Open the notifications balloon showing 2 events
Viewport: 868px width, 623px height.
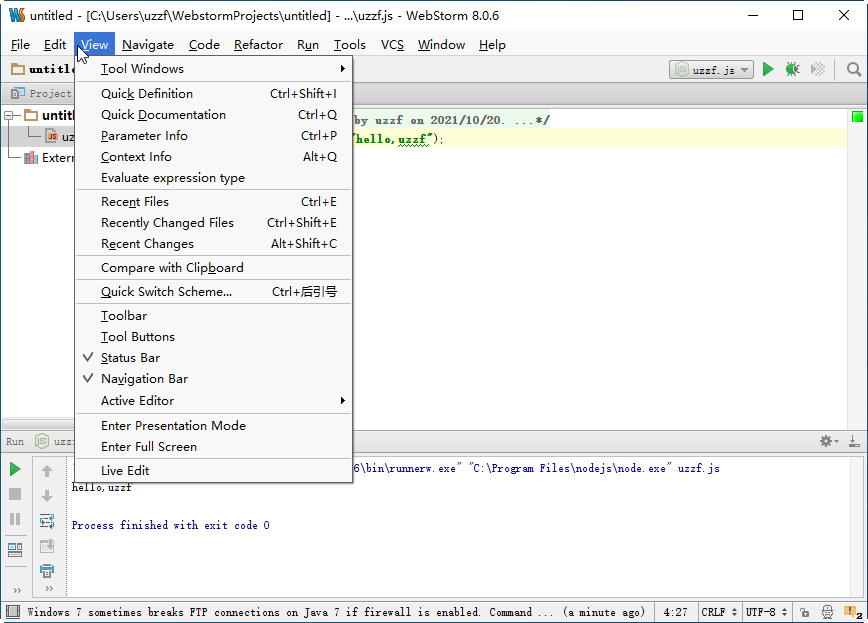(852, 612)
